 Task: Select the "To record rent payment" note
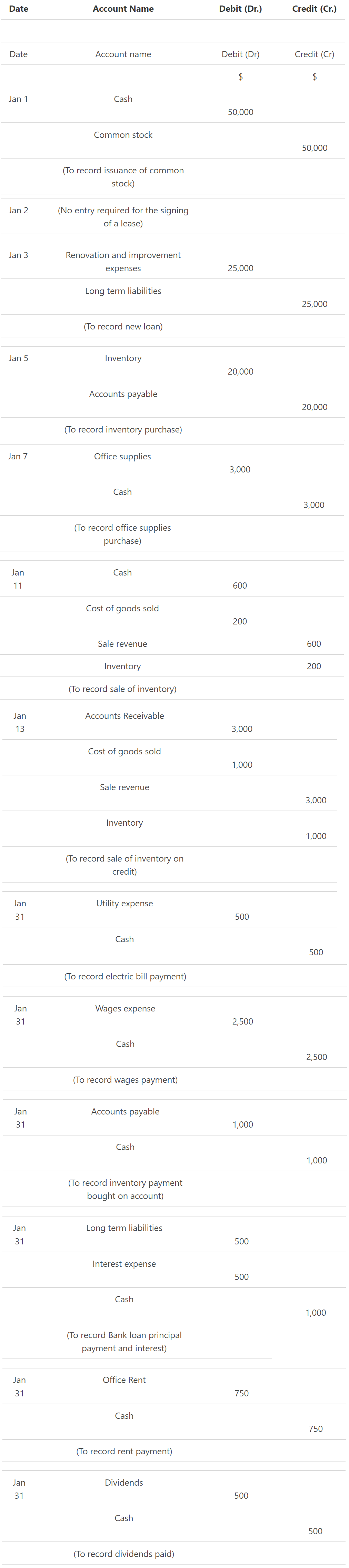pyautogui.click(x=124, y=1452)
